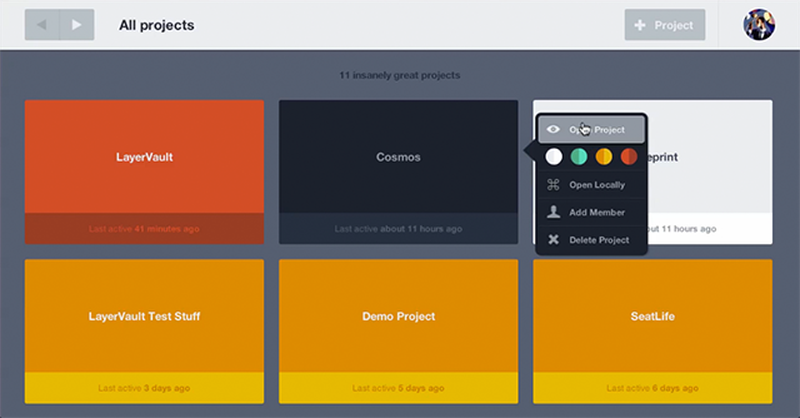This screenshot has width=800, height=418.
Task: Click the All projects title
Action: point(157,25)
